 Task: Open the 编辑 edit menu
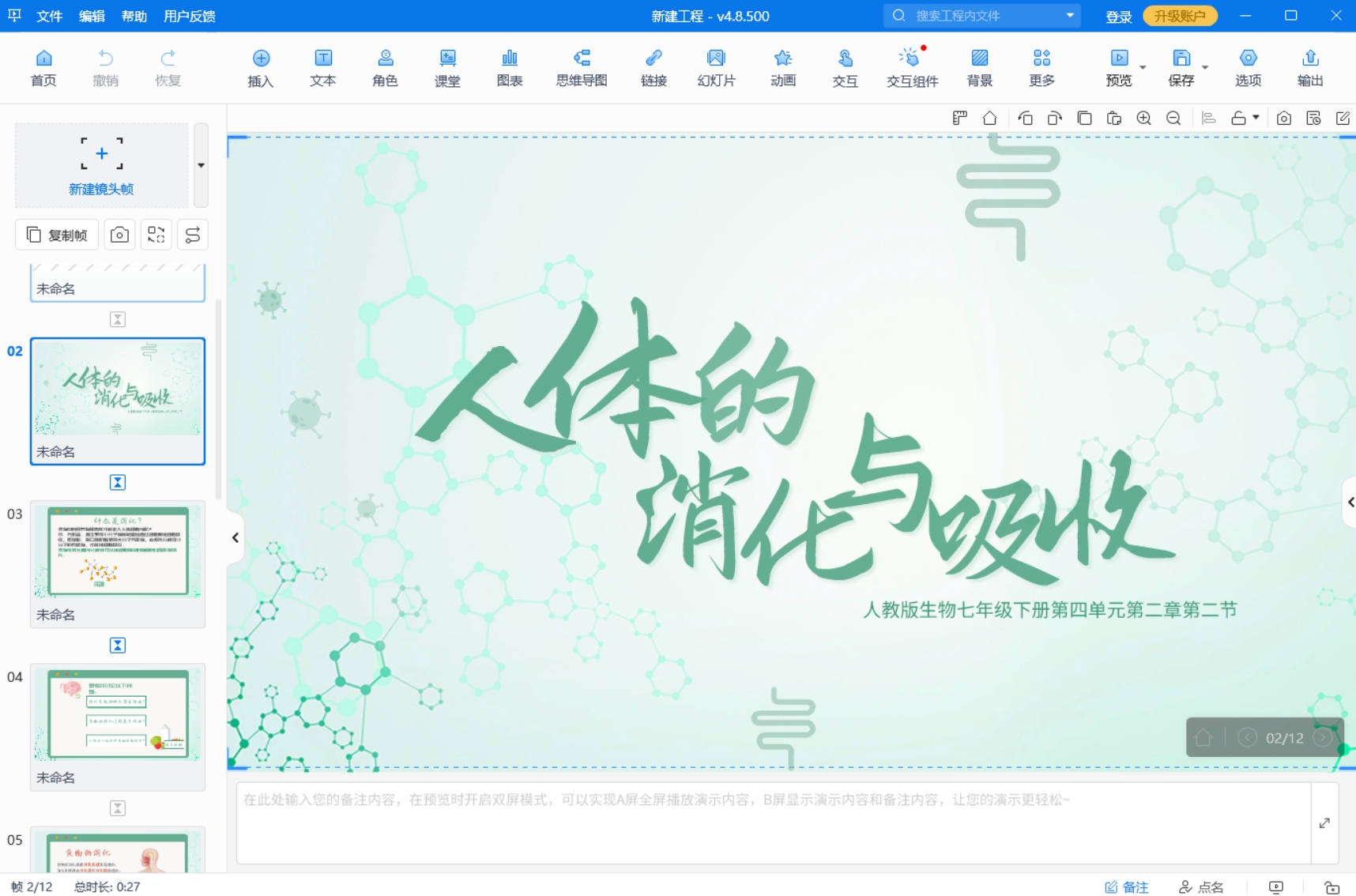tap(92, 16)
